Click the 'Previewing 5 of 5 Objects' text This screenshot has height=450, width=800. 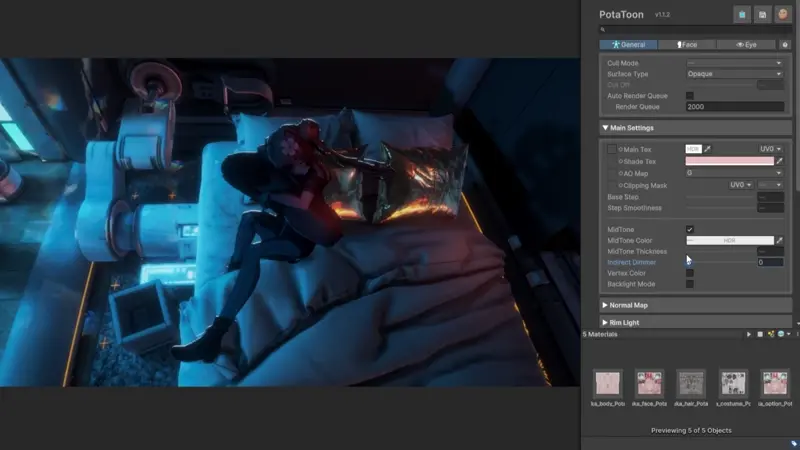tap(691, 431)
